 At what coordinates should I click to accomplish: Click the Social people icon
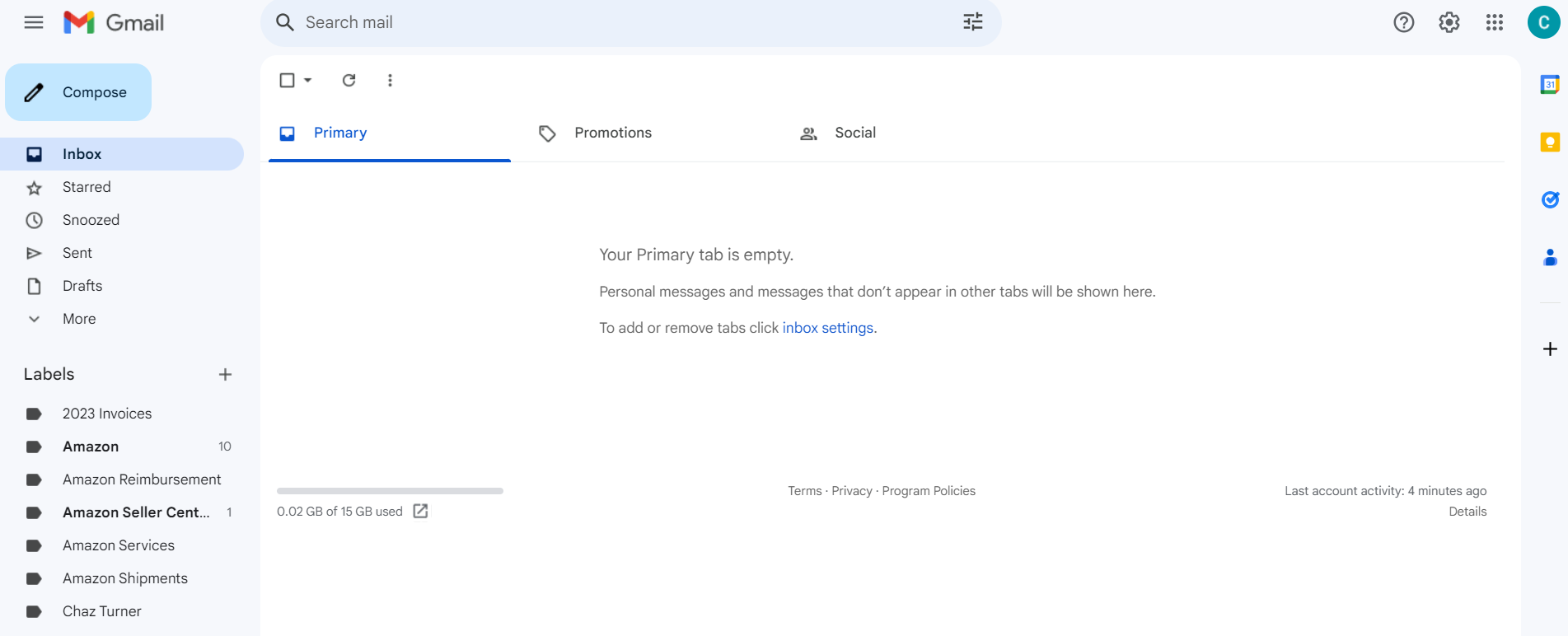point(808,133)
